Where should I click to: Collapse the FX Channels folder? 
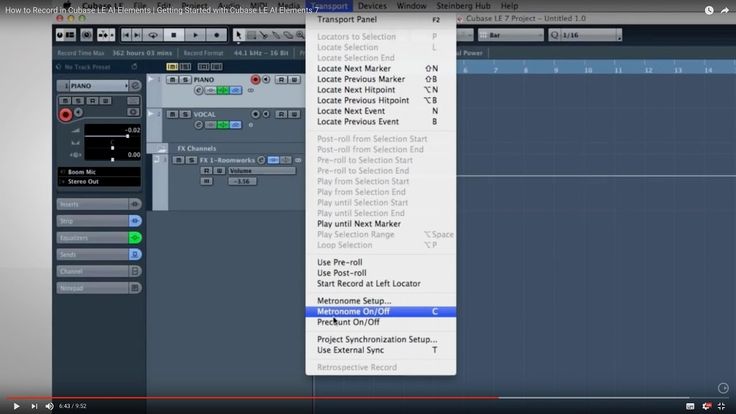(161, 149)
